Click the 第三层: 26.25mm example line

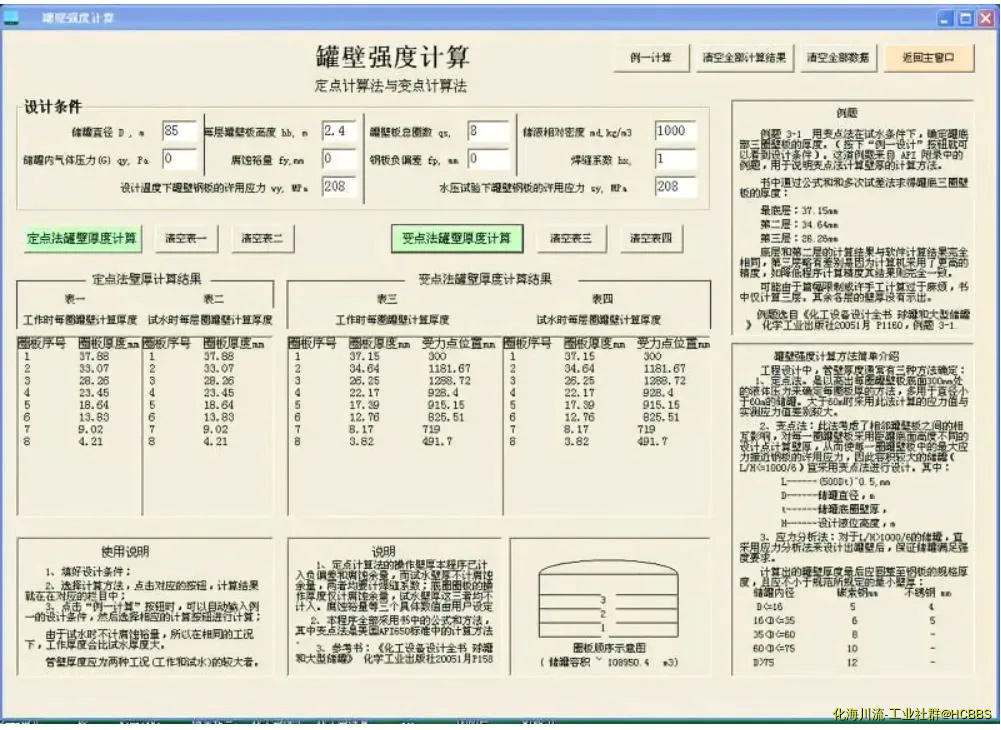point(799,238)
